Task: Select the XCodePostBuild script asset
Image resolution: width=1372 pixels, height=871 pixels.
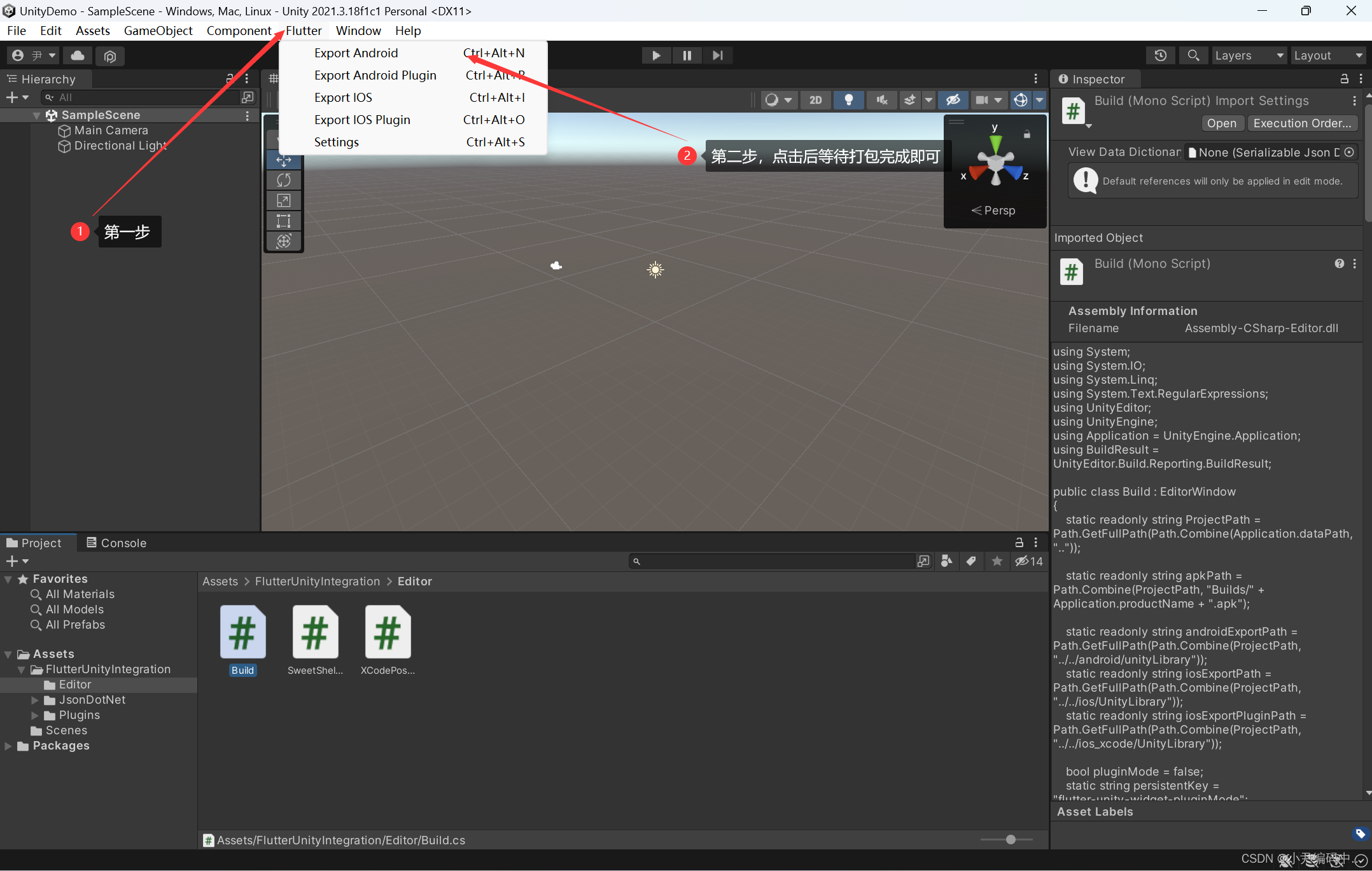Action: (388, 641)
